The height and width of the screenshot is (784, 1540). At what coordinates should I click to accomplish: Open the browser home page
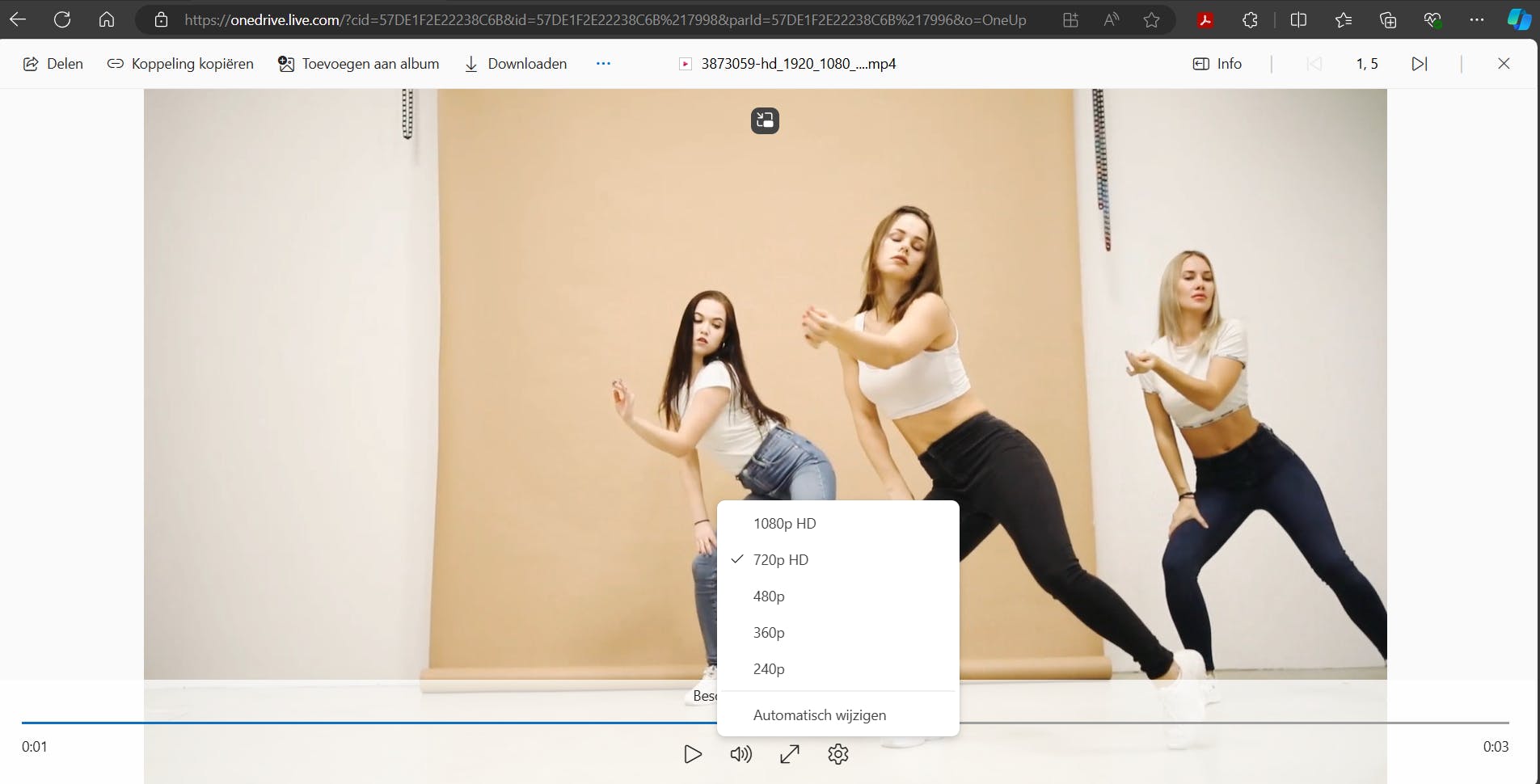coord(107,20)
